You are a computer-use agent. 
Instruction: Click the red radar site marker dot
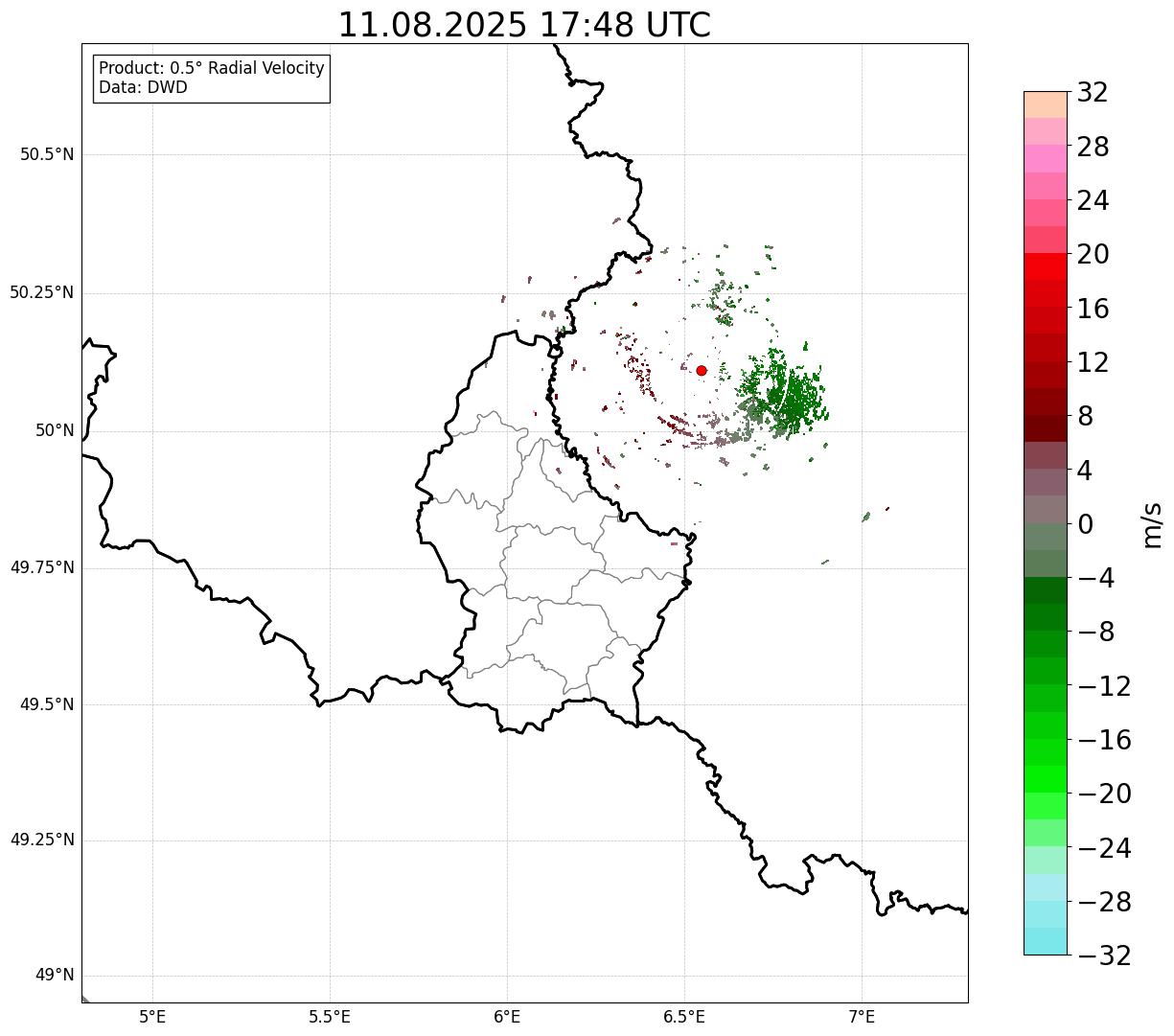pyautogui.click(x=702, y=371)
